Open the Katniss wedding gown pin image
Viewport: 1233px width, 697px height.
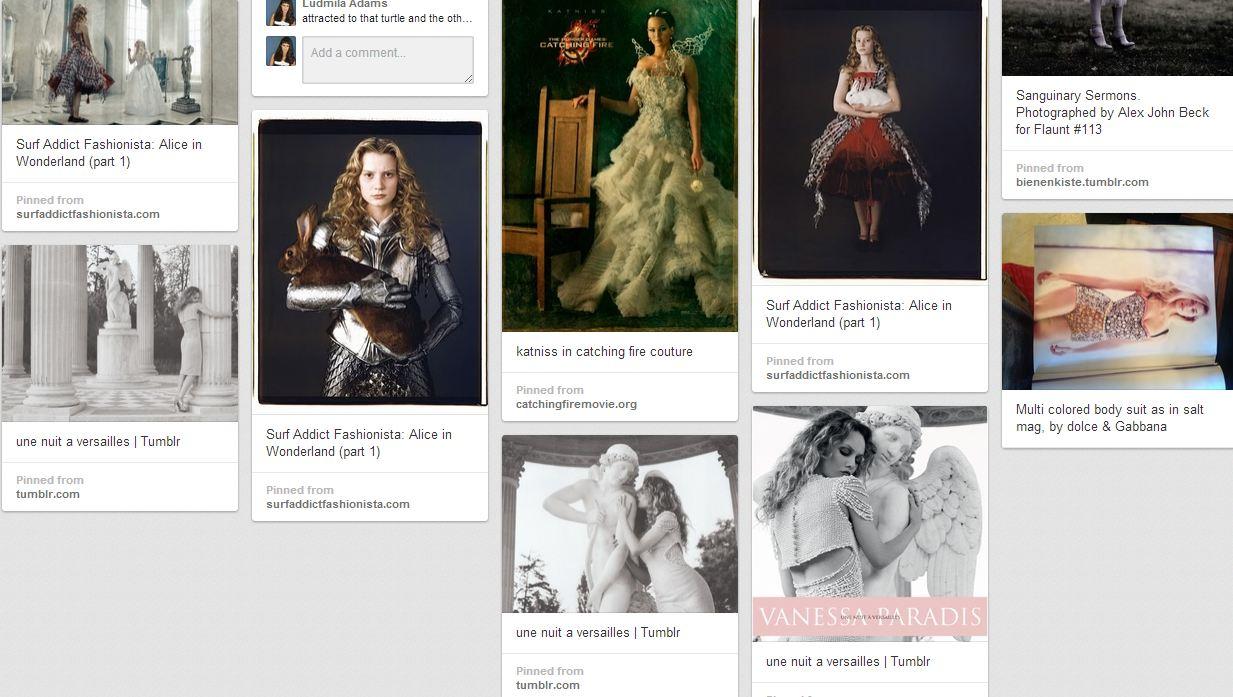620,165
